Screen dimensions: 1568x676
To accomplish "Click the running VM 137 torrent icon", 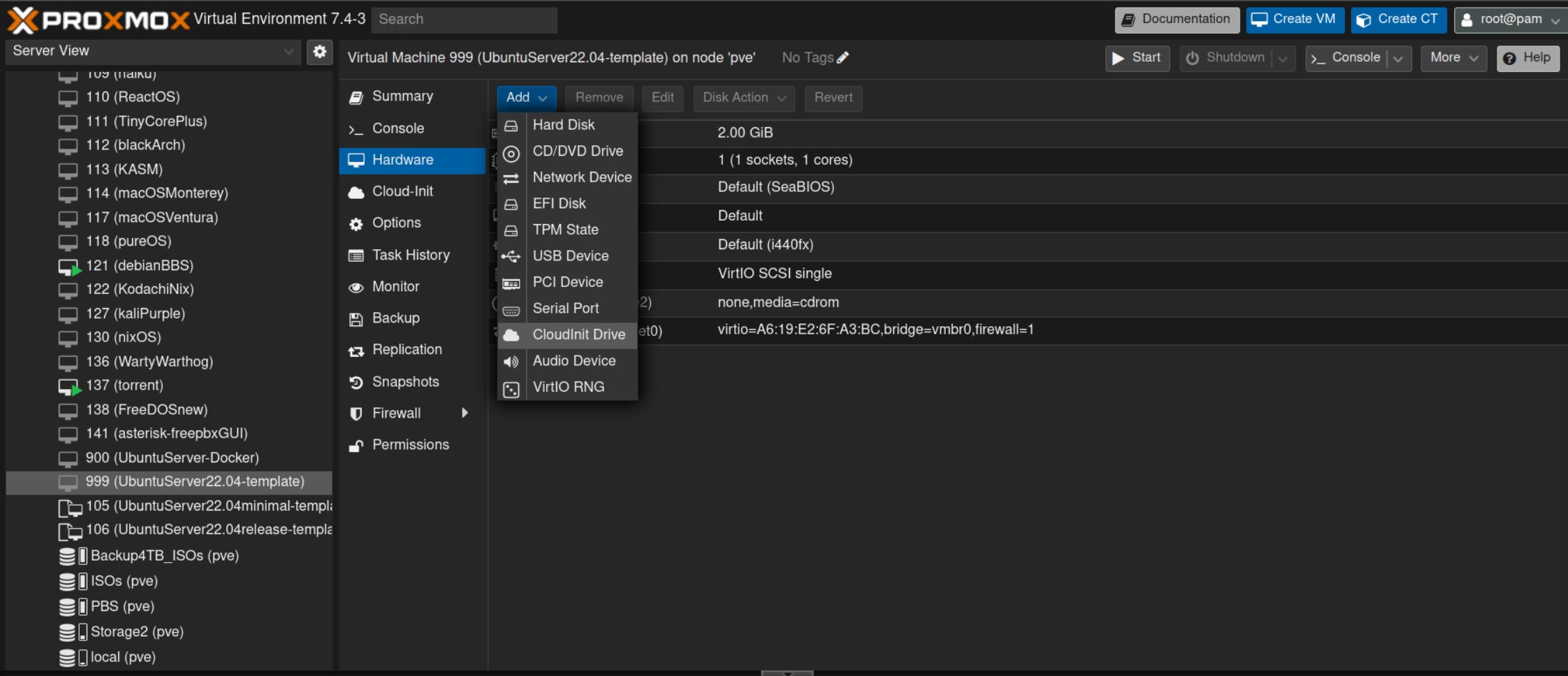I will tap(69, 387).
